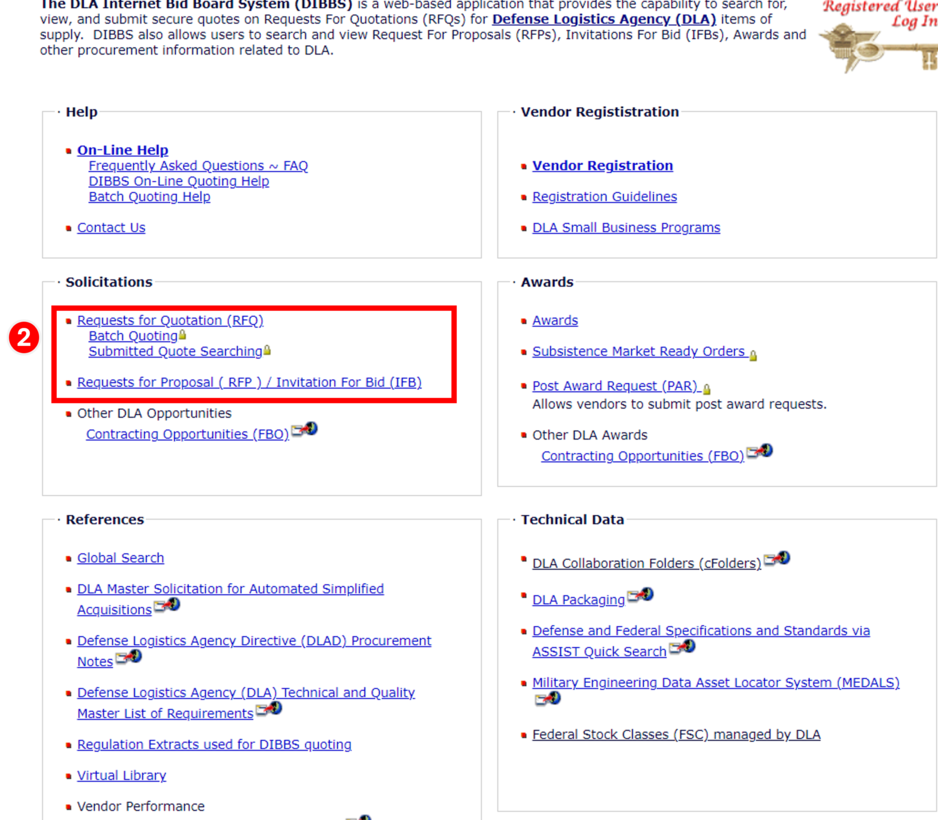Click the lock icon next to Submitted Quote Searching
The height and width of the screenshot is (820, 938).
[x=267, y=351]
